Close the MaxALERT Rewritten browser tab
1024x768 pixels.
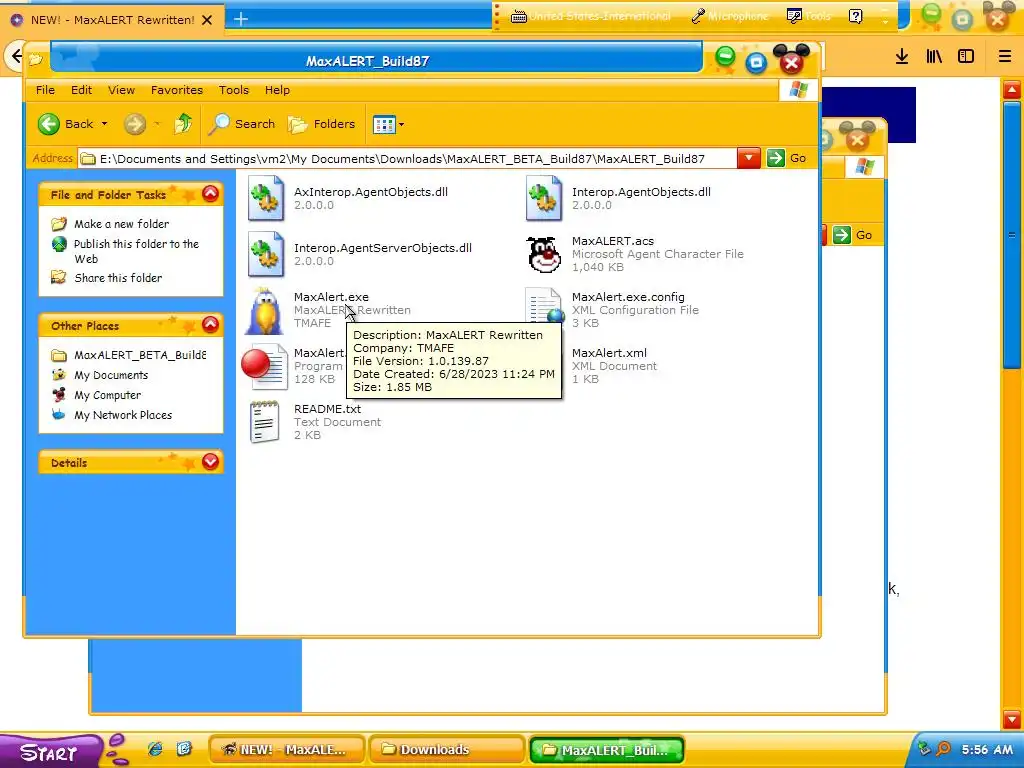[x=207, y=20]
